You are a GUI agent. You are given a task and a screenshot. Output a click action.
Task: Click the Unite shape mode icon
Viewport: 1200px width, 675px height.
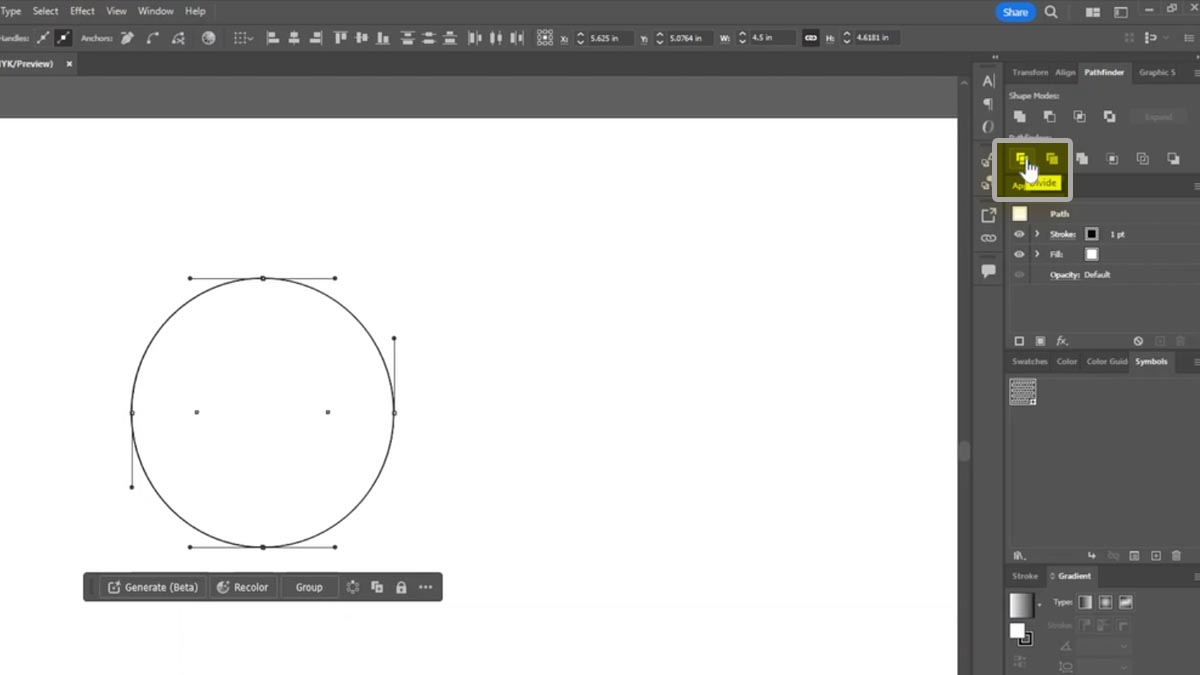[1019, 117]
